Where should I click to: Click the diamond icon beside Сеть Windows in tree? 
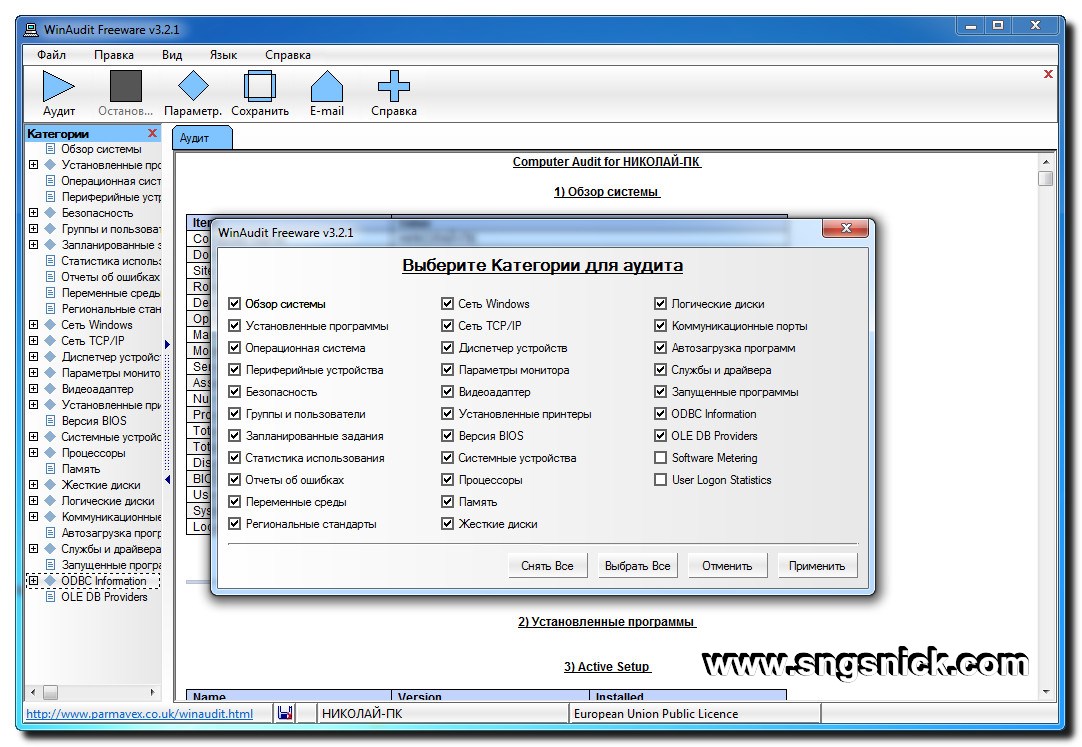pyautogui.click(x=50, y=324)
